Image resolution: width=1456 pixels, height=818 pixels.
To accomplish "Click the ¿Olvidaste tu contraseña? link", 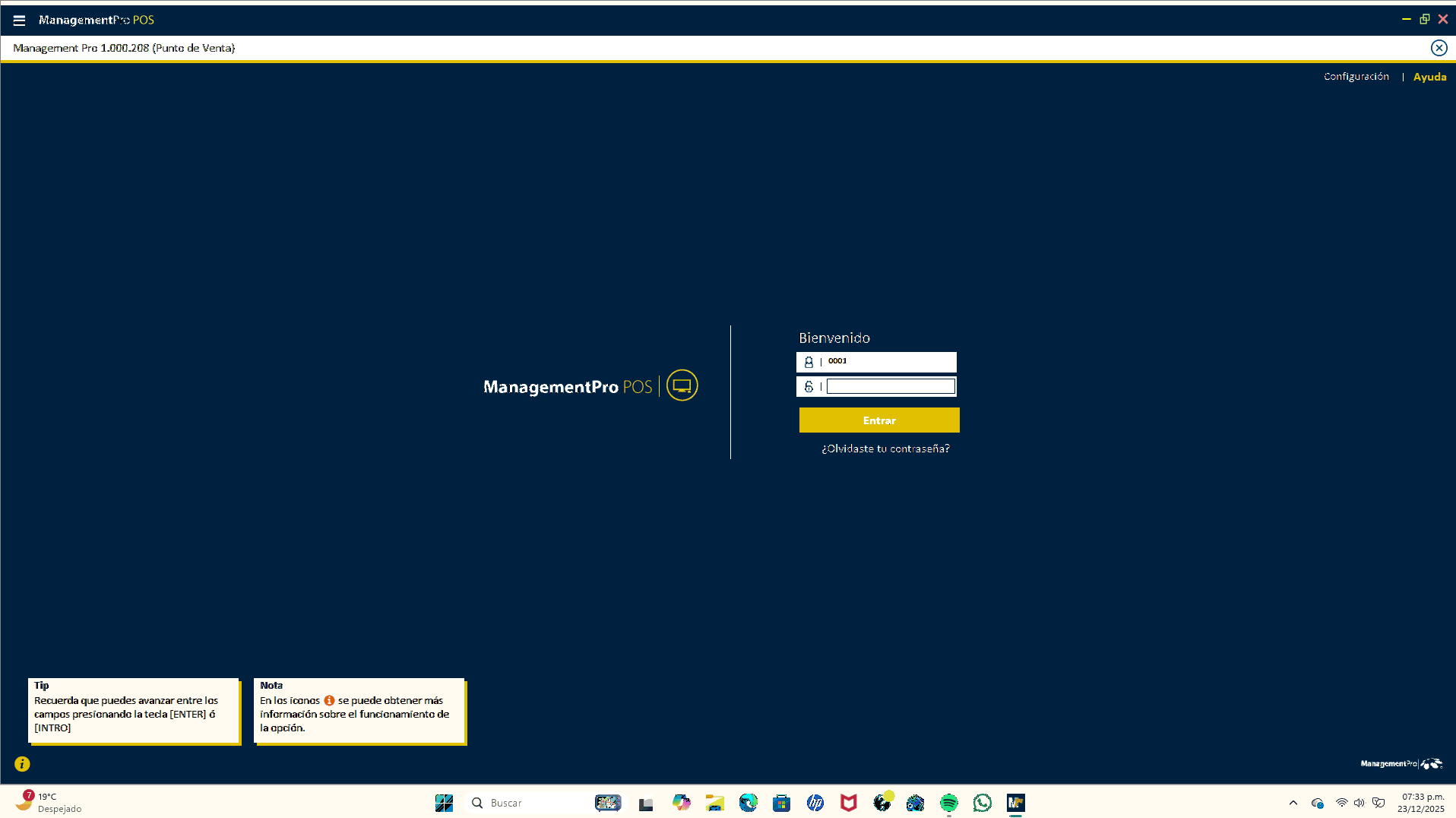I will coord(885,449).
